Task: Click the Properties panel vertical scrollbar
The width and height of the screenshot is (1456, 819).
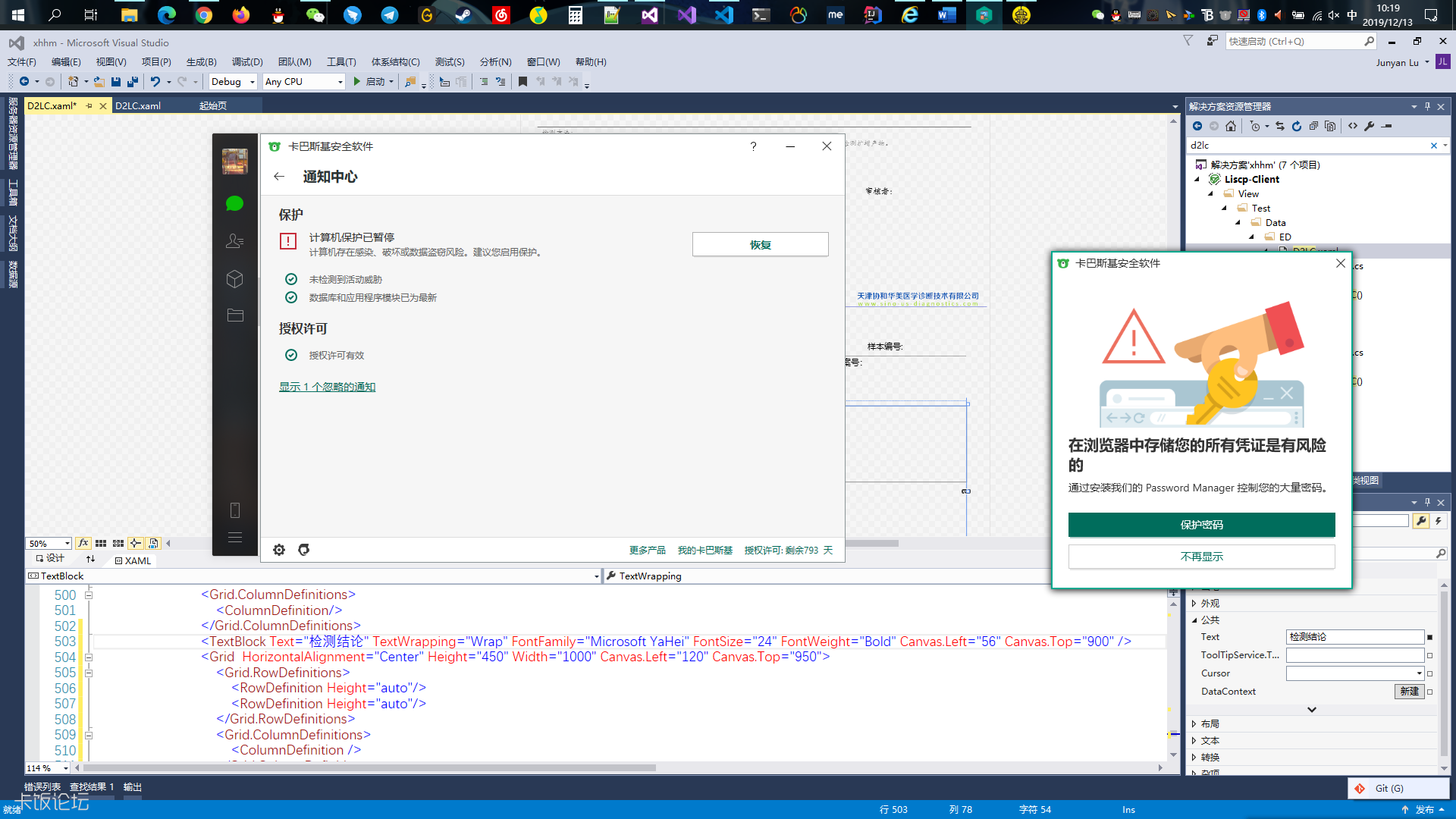Action: click(x=1444, y=675)
